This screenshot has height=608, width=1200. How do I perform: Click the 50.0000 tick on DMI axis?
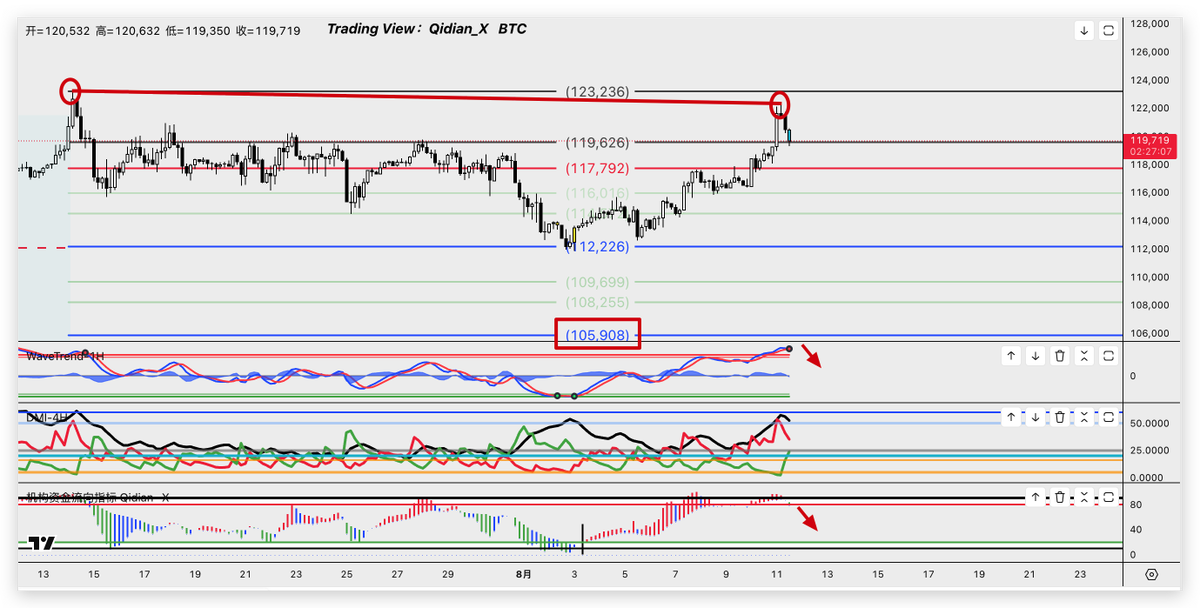(x=1148, y=424)
